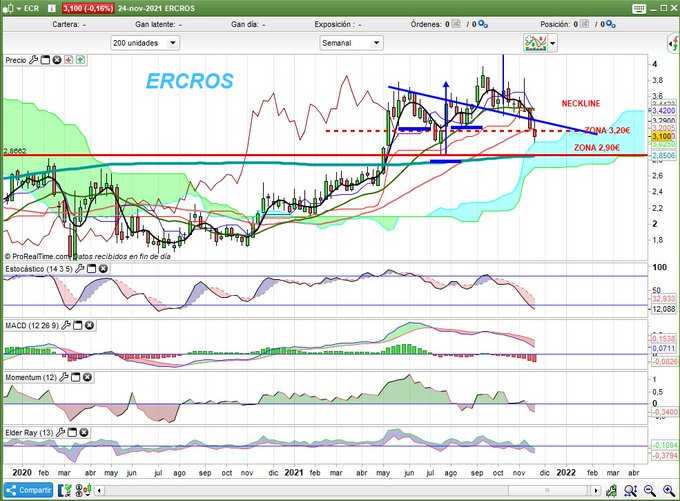This screenshot has width=680, height=501.
Task: Maximize the Estocástico panel
Action: coord(91,269)
